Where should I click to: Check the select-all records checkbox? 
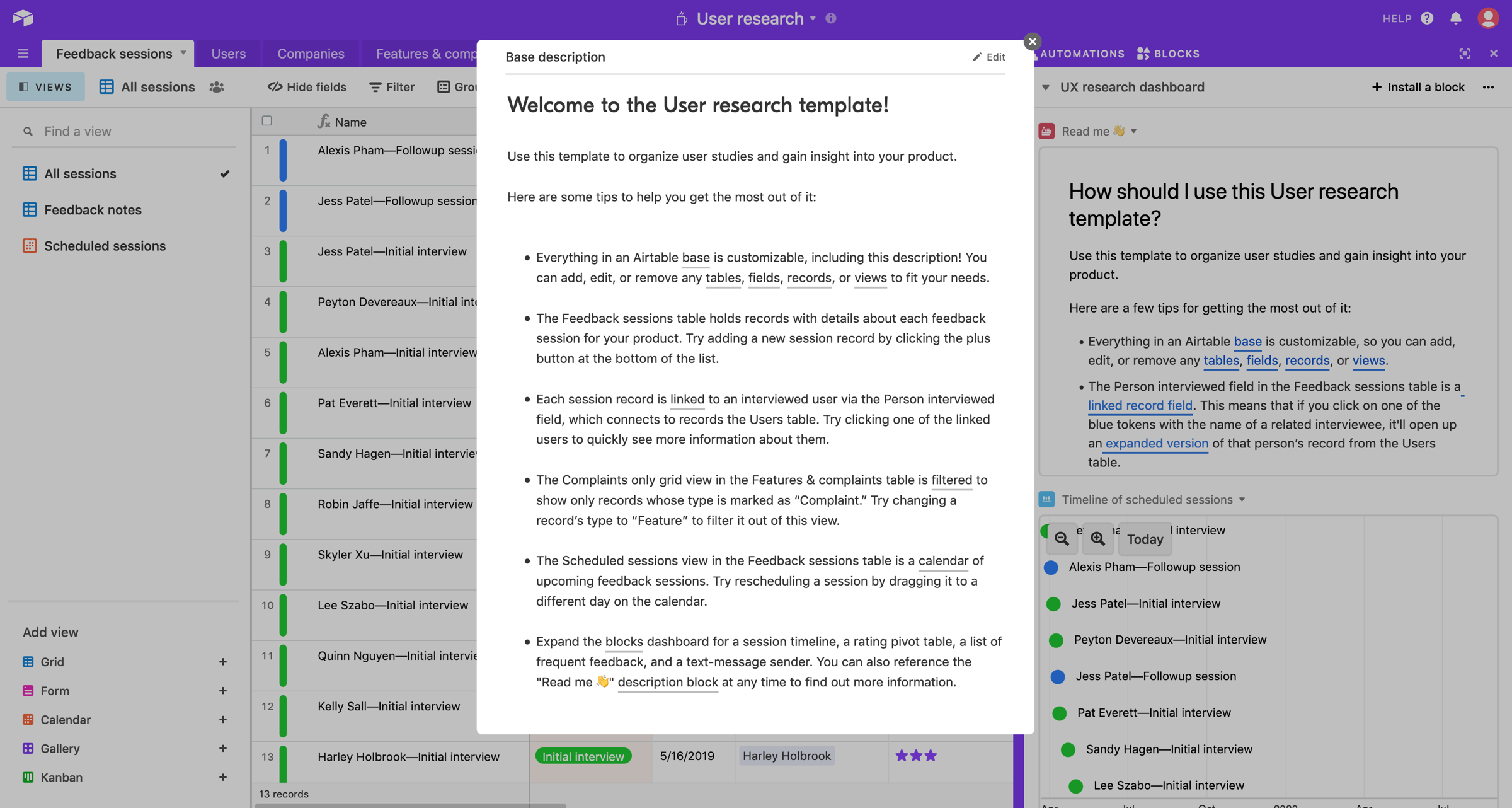point(267,121)
